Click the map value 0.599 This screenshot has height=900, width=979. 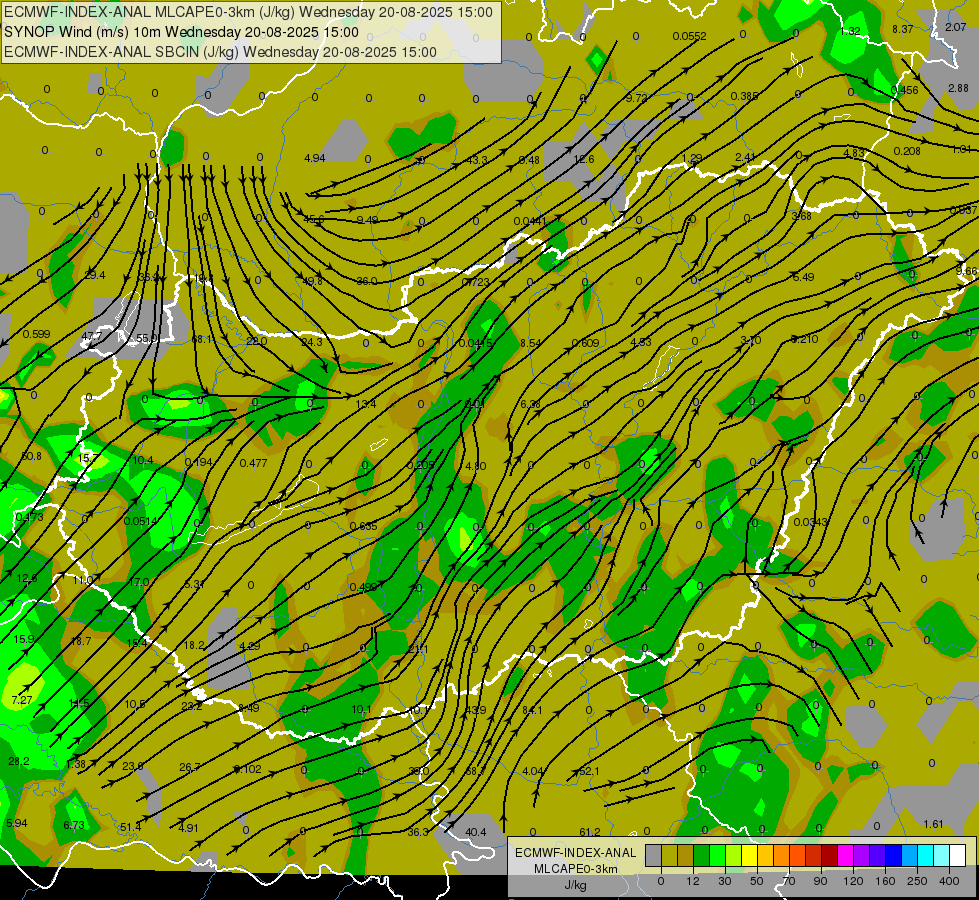[x=36, y=334]
